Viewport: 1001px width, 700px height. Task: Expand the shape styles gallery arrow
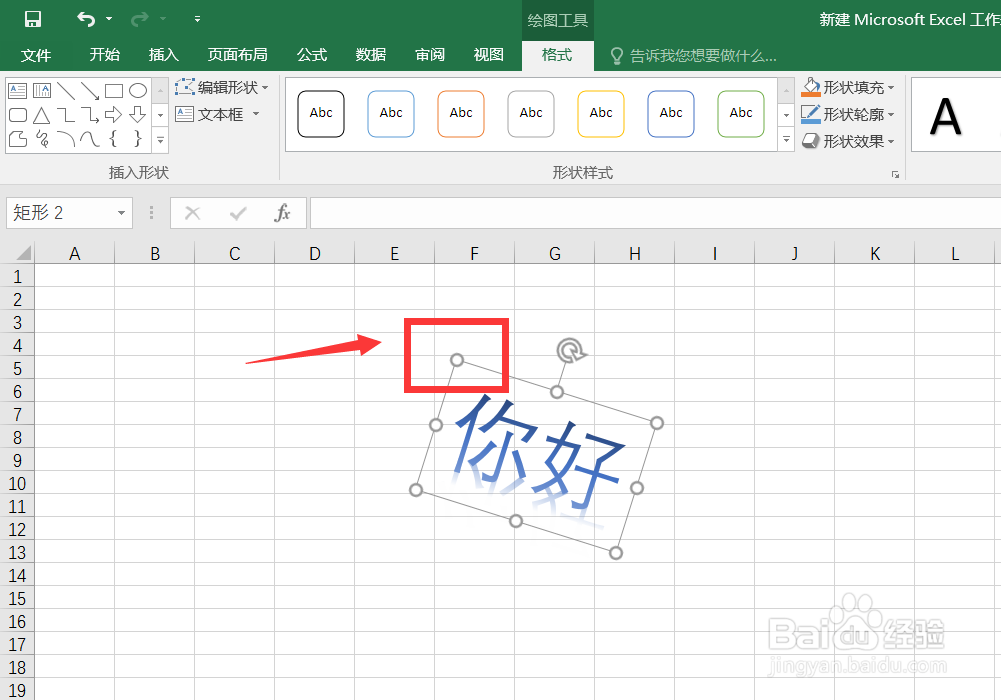[x=786, y=140]
